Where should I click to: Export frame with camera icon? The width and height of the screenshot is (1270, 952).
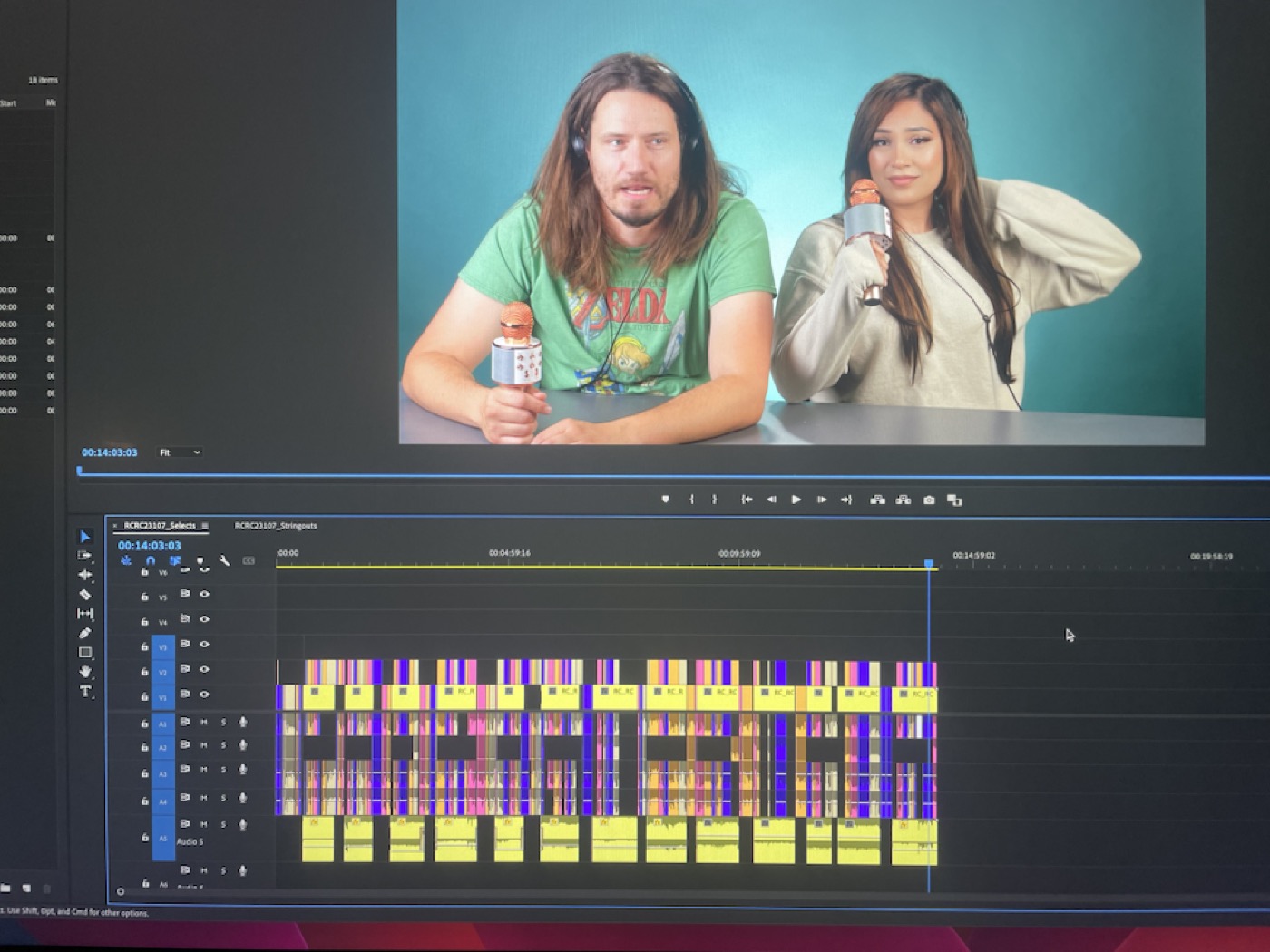(929, 500)
